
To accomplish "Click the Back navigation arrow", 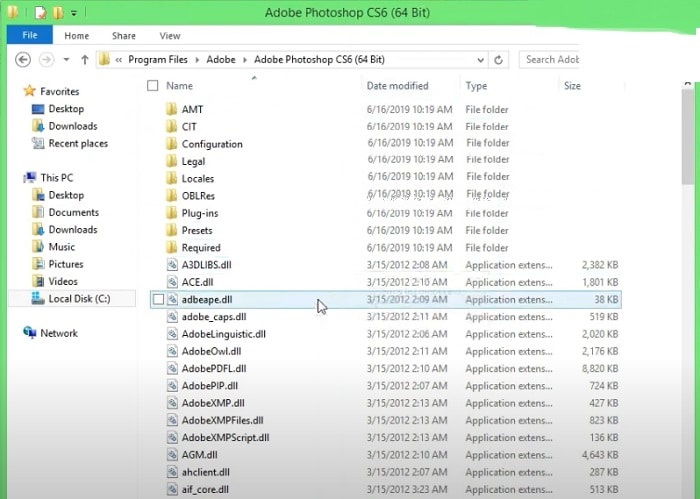I will click(23, 59).
